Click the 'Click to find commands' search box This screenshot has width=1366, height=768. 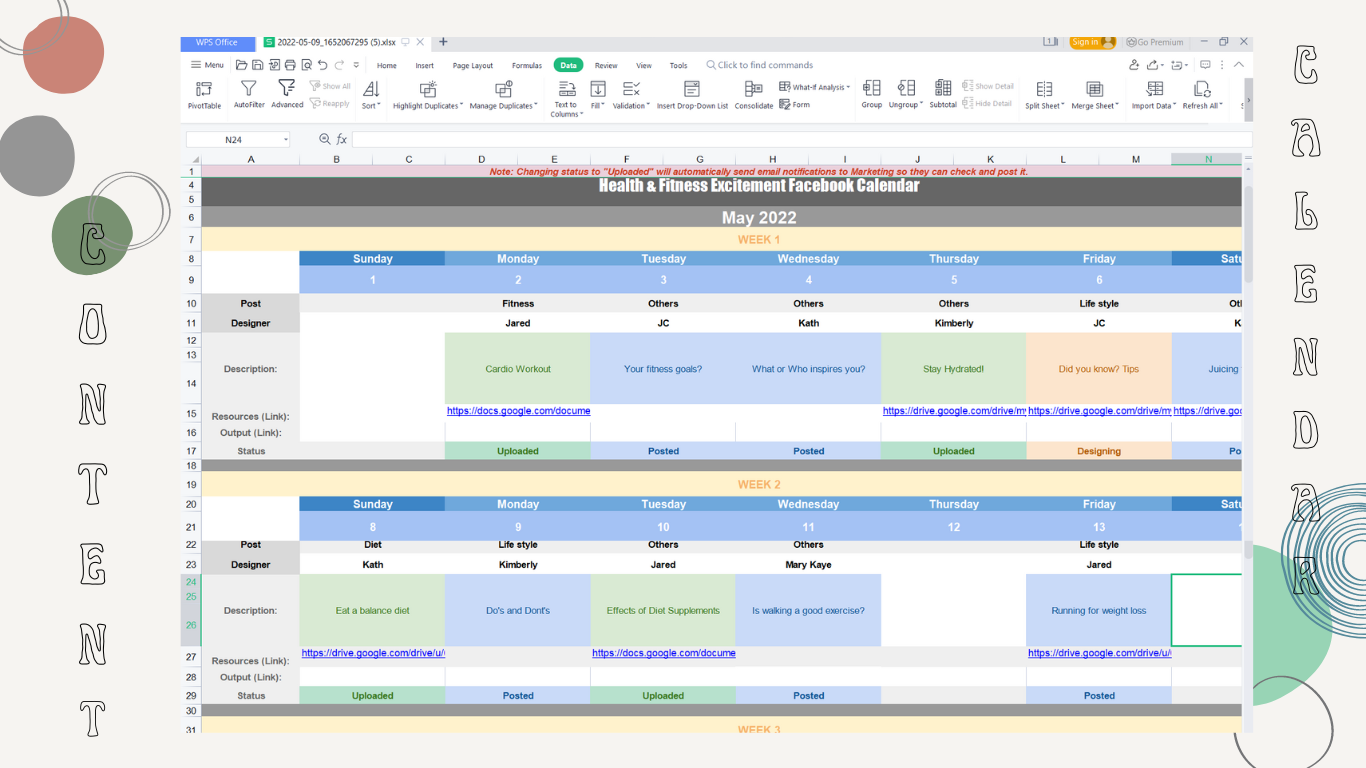click(x=760, y=65)
